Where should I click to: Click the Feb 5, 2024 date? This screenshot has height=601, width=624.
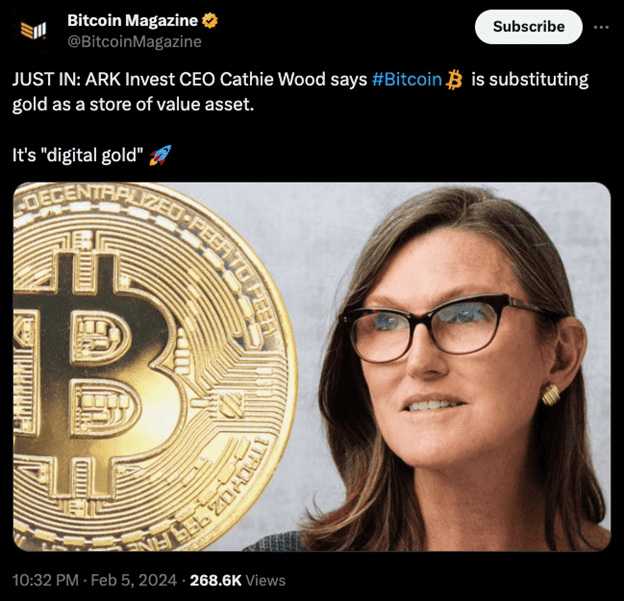(134, 580)
